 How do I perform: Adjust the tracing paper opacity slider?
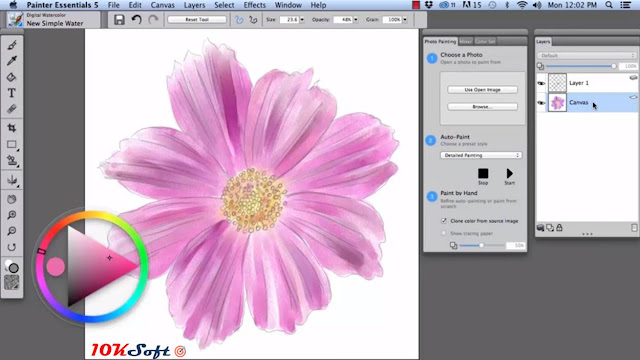(482, 245)
